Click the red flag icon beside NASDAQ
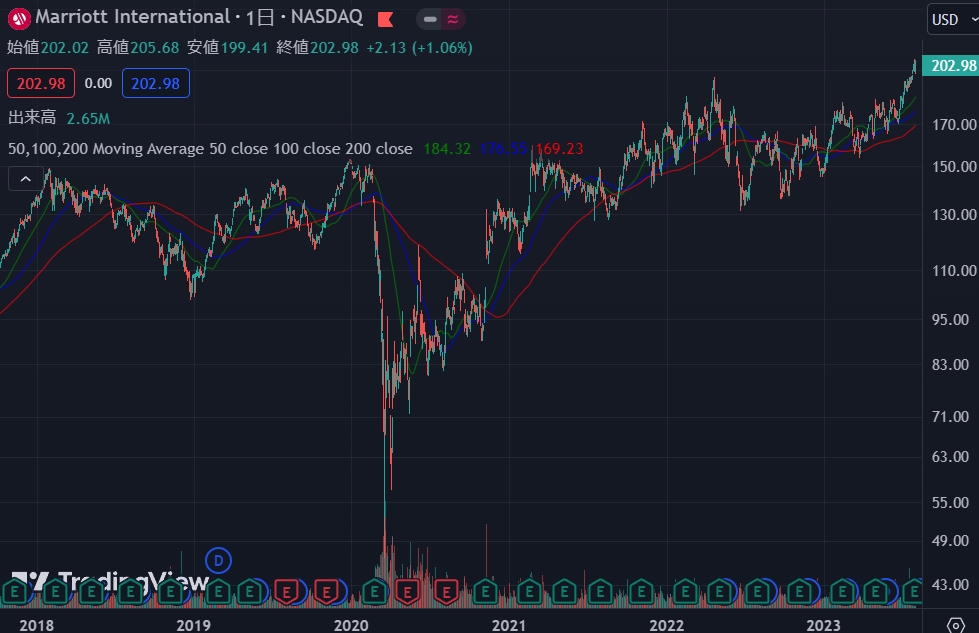Viewport: 979px width, 633px height. pyautogui.click(x=386, y=19)
